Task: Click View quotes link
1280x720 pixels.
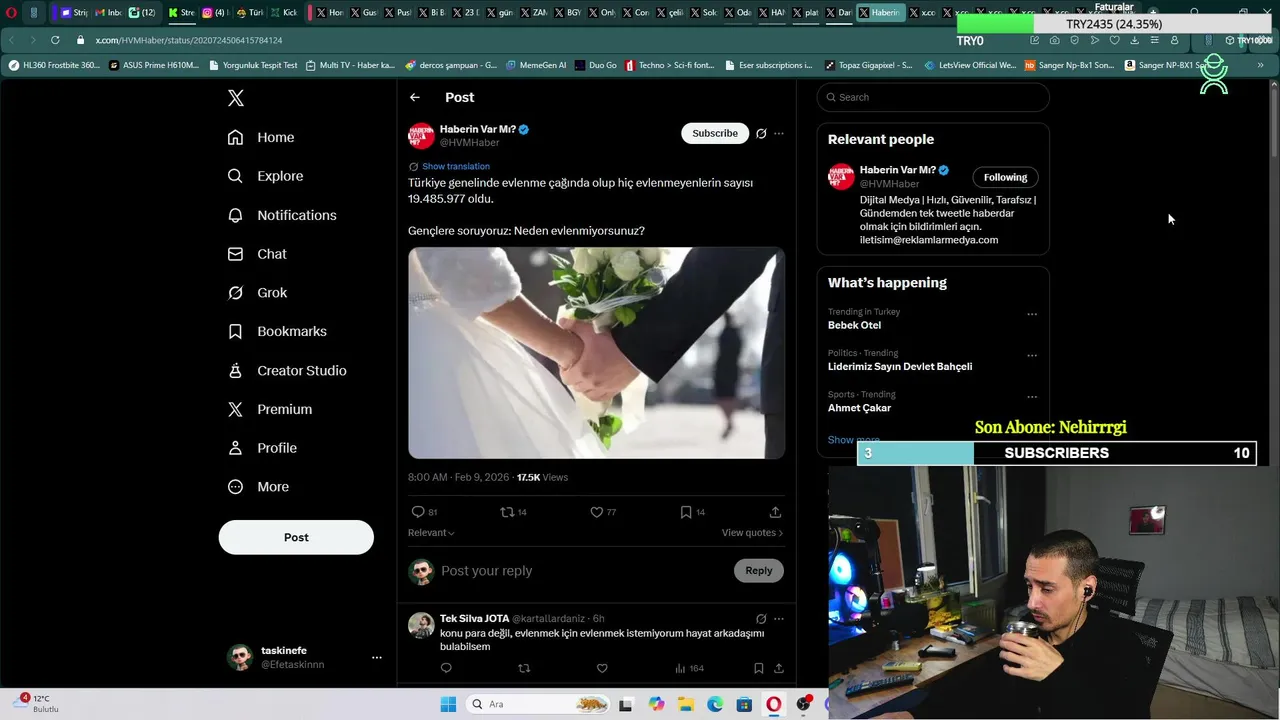Action: tap(752, 533)
